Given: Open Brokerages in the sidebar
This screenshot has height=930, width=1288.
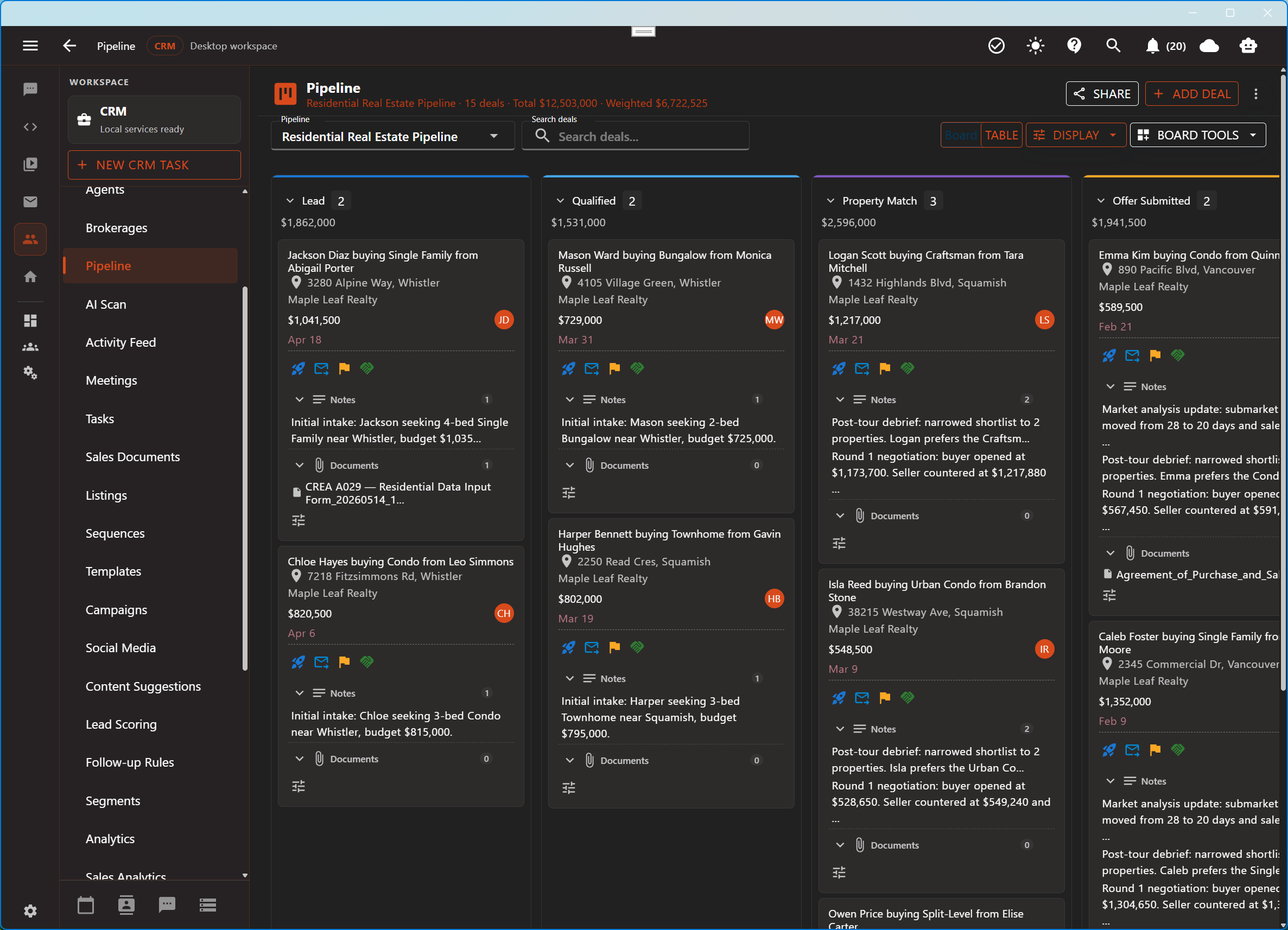Looking at the screenshot, I should [116, 228].
